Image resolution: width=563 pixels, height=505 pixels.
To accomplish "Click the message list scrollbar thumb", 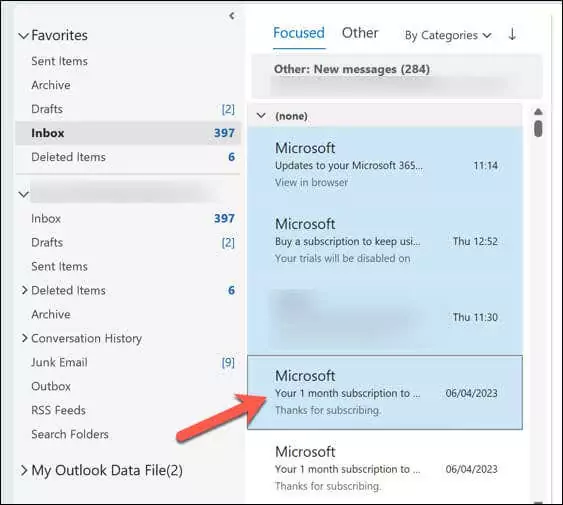I will pos(538,129).
